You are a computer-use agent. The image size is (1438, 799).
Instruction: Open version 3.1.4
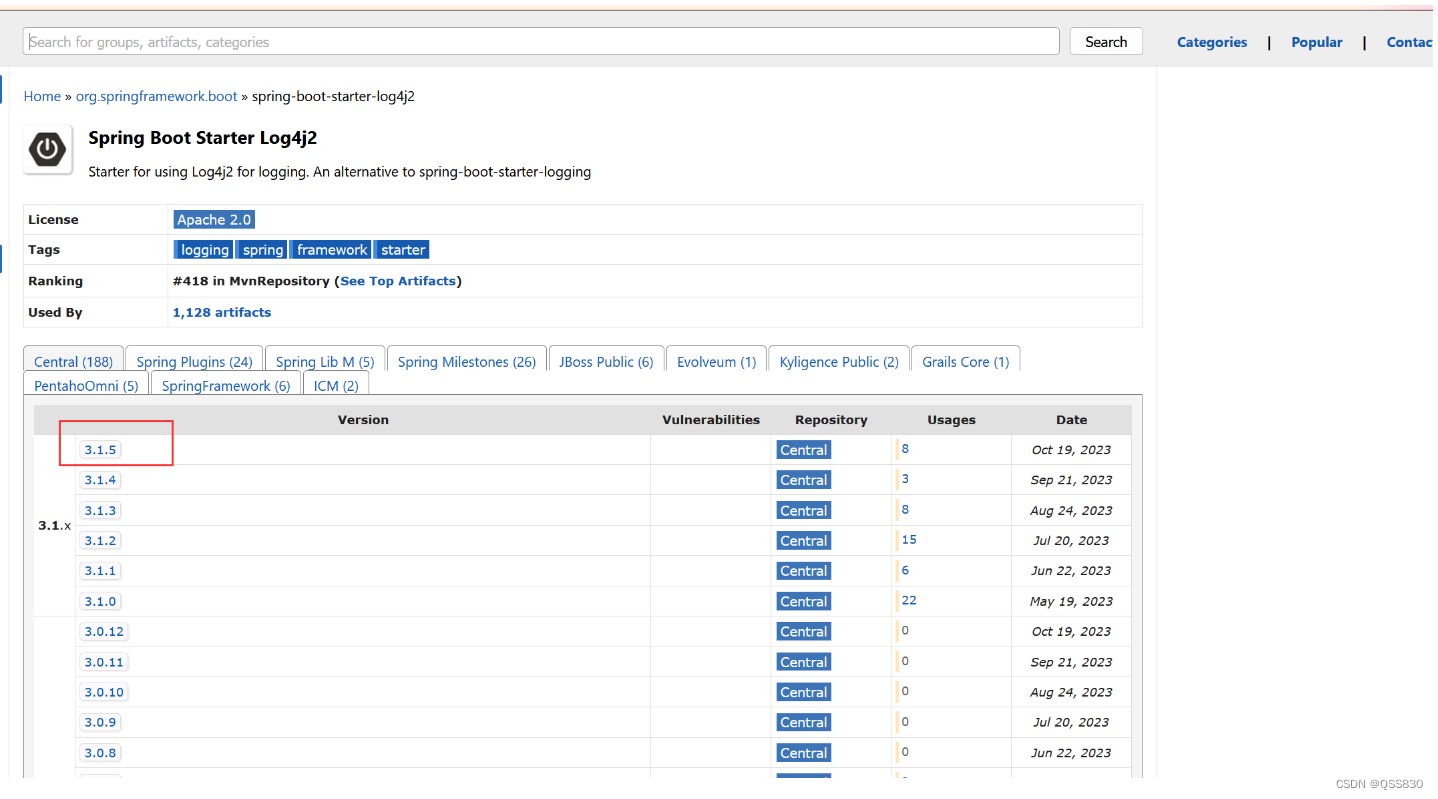100,480
